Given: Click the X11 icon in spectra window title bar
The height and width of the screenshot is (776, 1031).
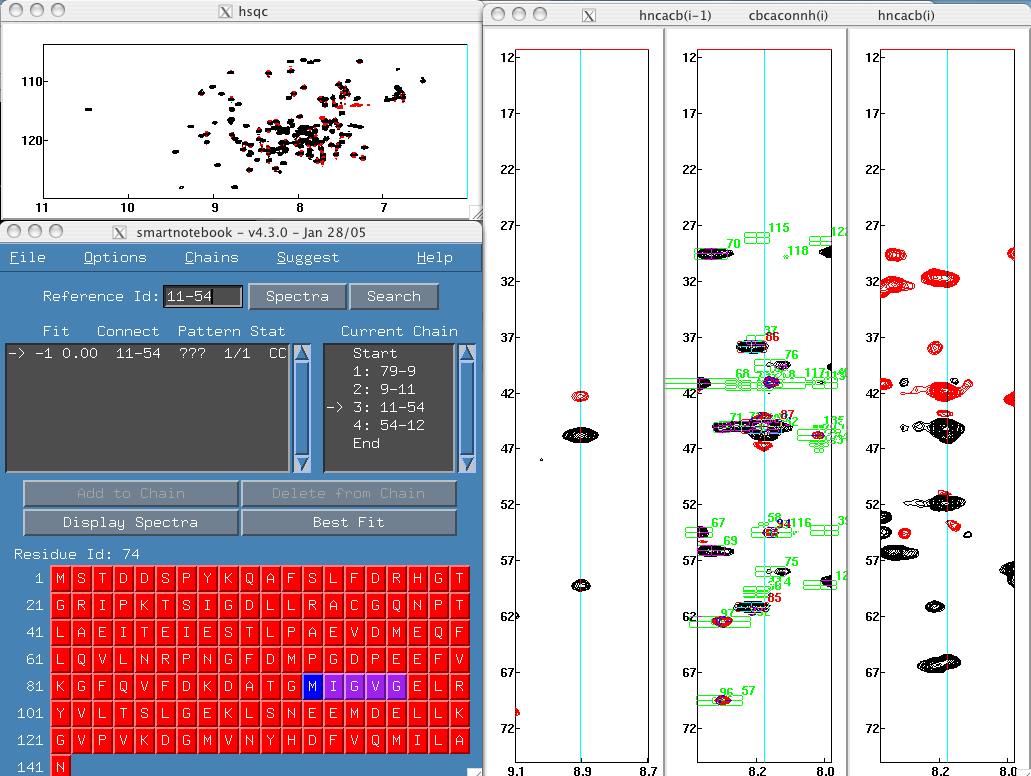Looking at the screenshot, I should [589, 15].
